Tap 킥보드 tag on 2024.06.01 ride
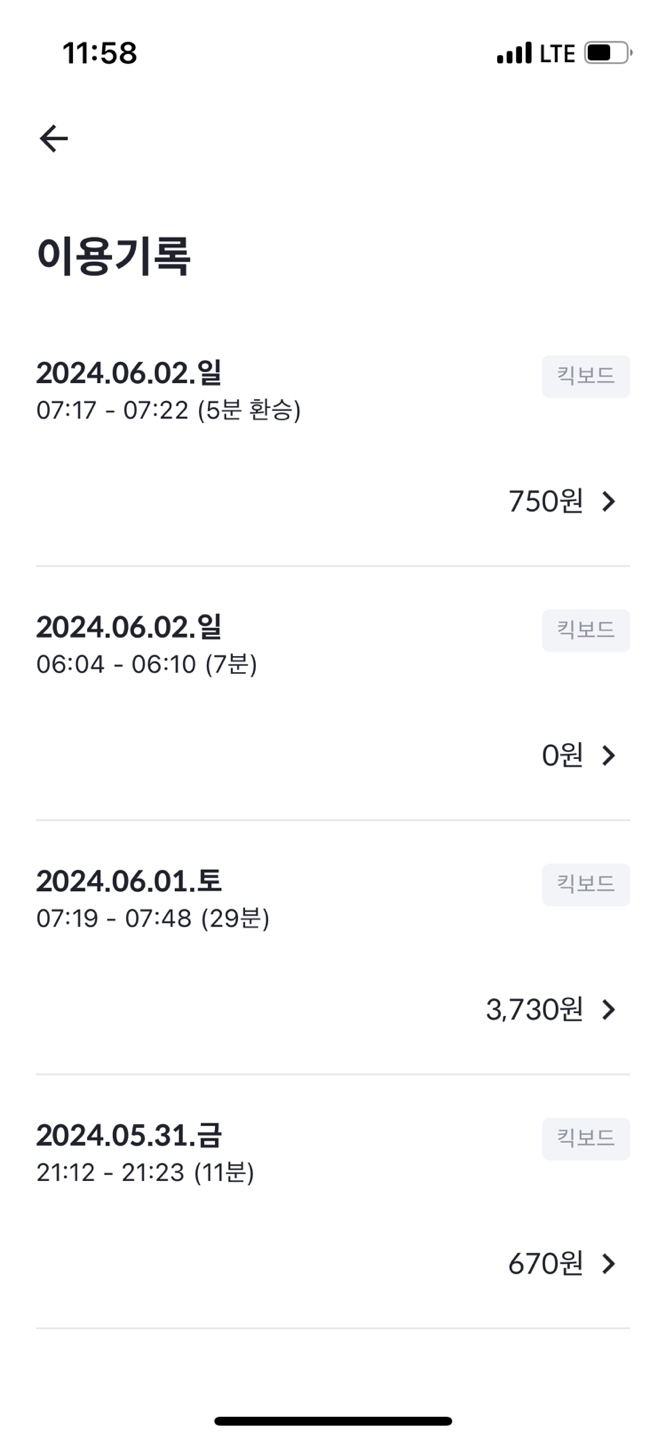The width and height of the screenshot is (666, 1440). 586,885
